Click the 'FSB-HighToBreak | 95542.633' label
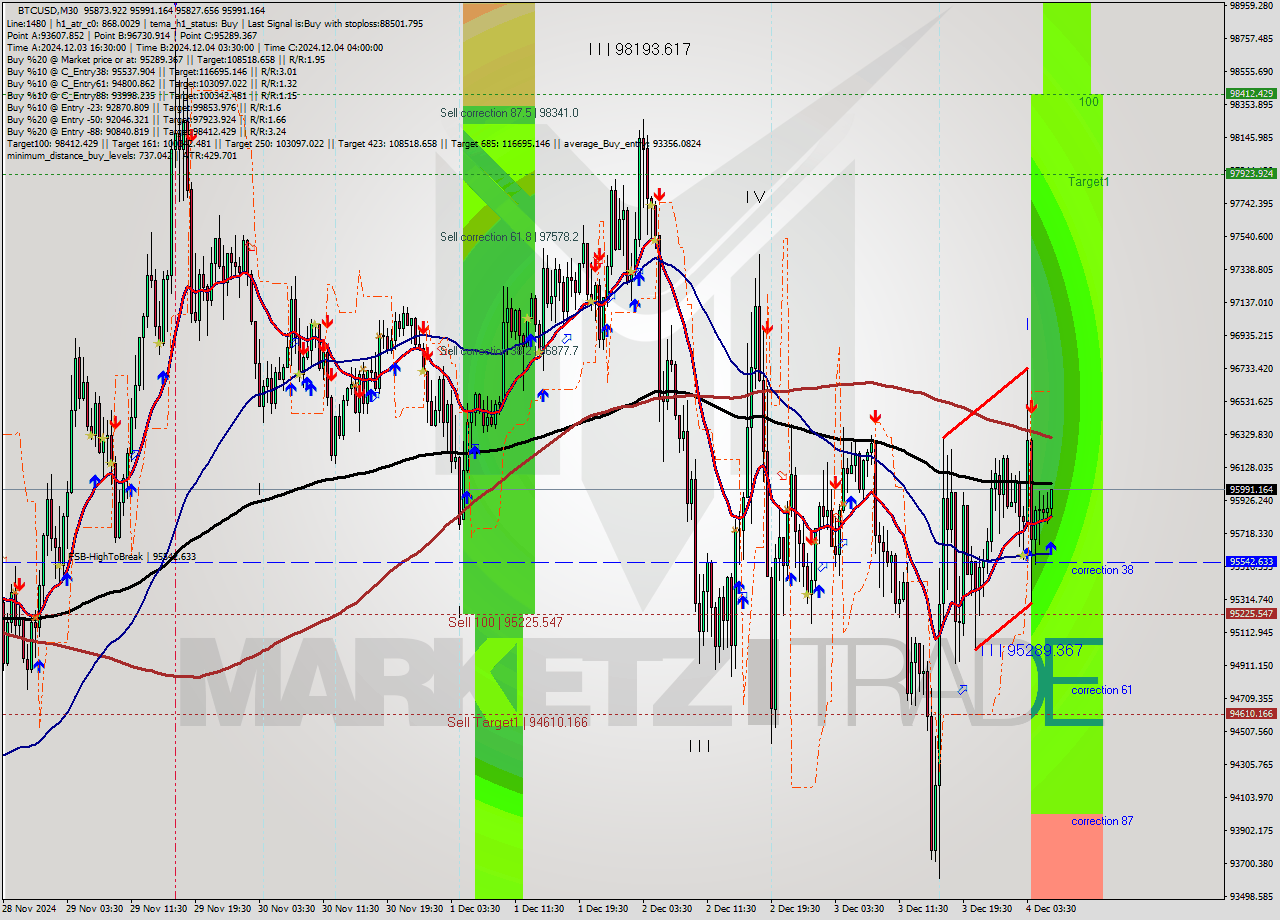This screenshot has height=920, width=1280. point(132,556)
